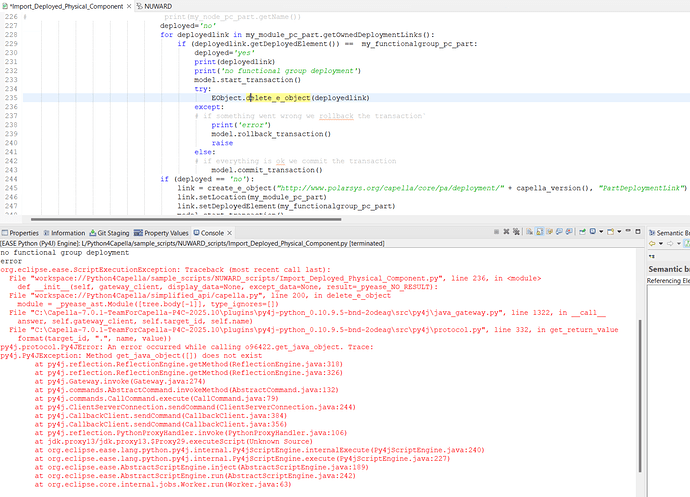This screenshot has height=497, width=690.
Task: Maximize the Console view panel
Action: [x=638, y=232]
